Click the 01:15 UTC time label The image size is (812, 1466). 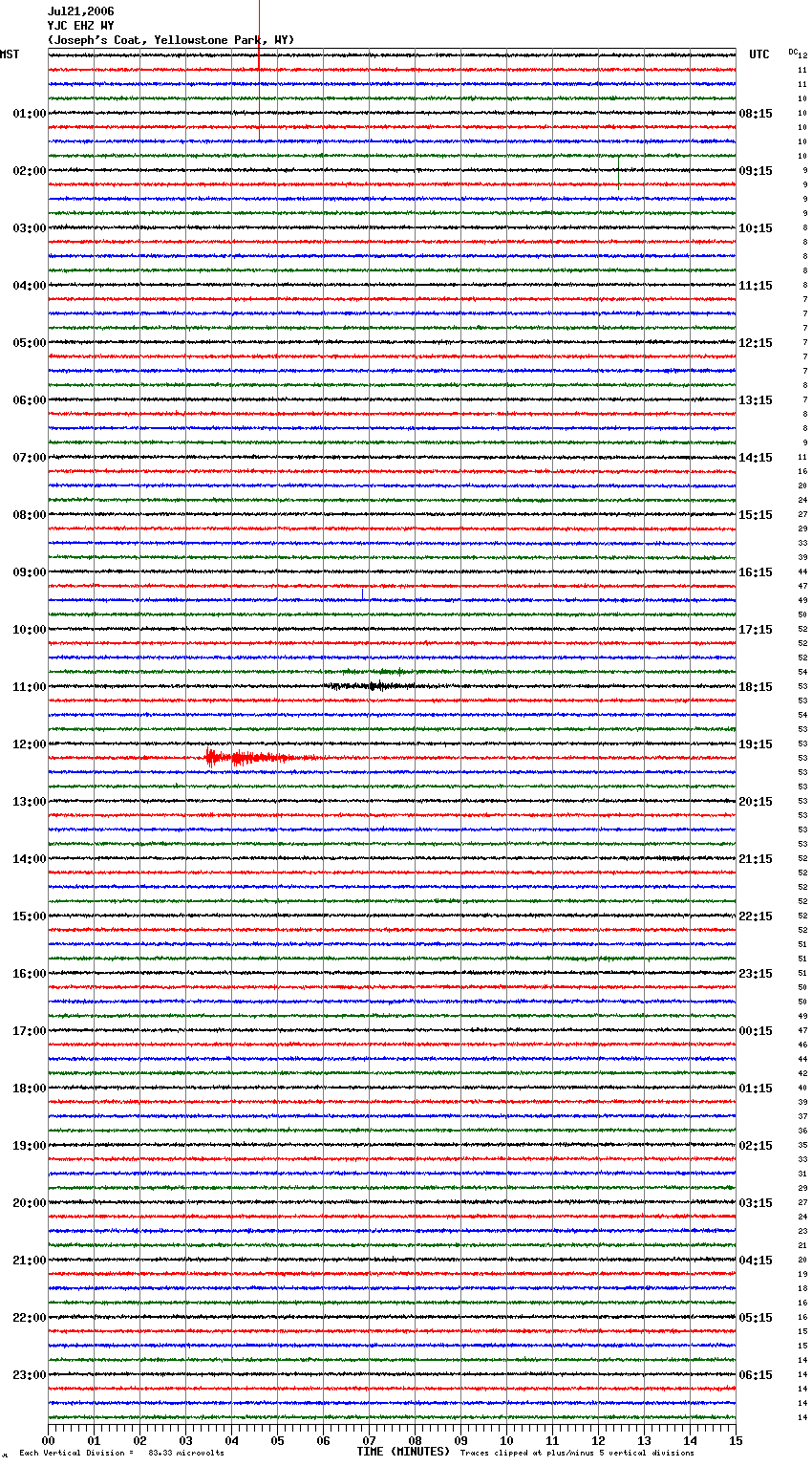756,1089
